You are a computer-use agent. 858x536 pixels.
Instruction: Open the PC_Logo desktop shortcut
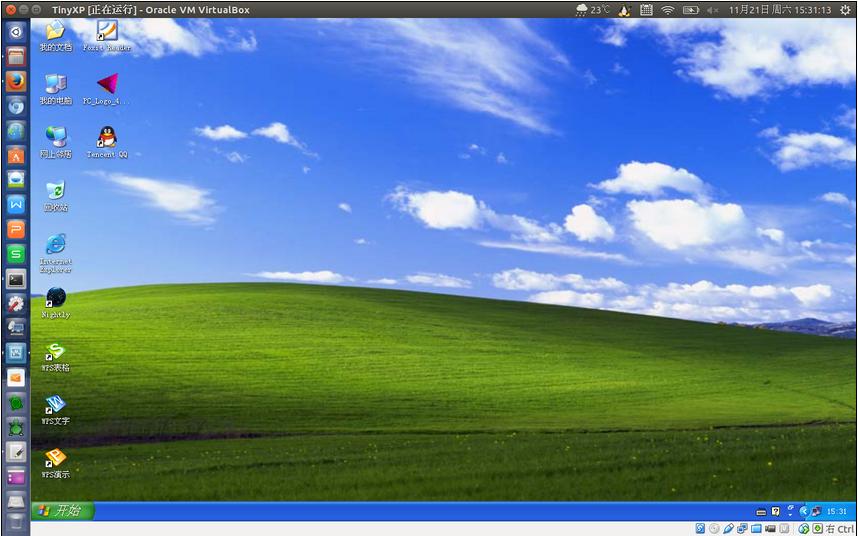click(106, 85)
